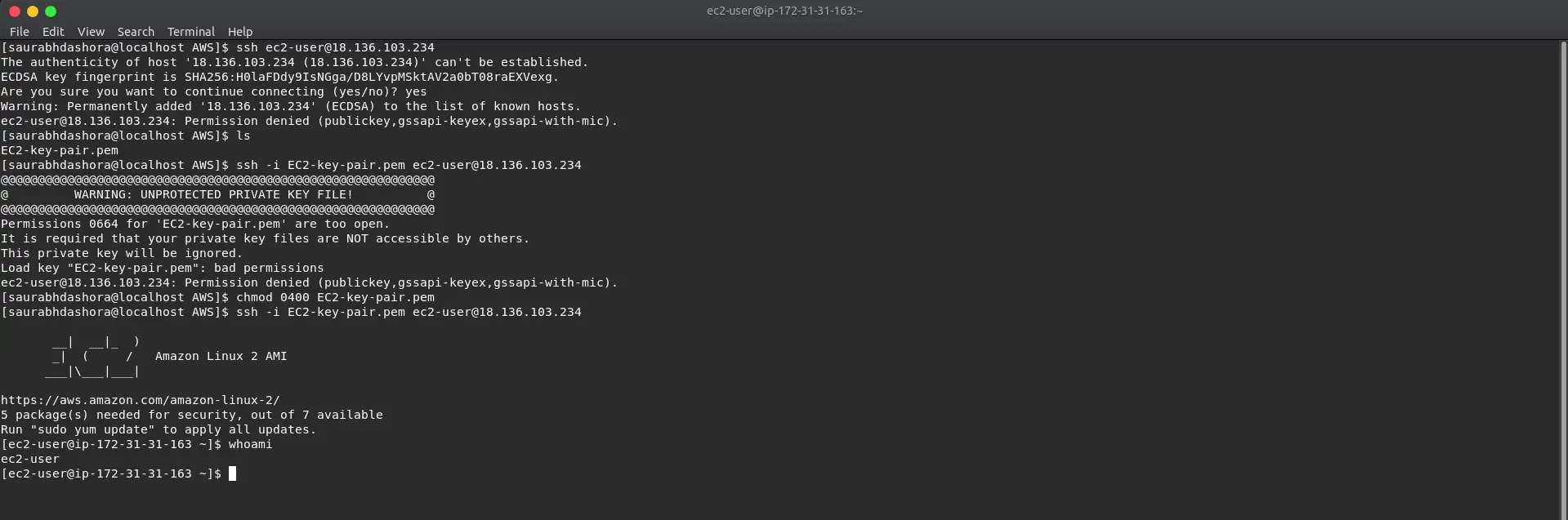
Task: Click the Amazon Linux 2 AMI banner text
Action: point(221,356)
